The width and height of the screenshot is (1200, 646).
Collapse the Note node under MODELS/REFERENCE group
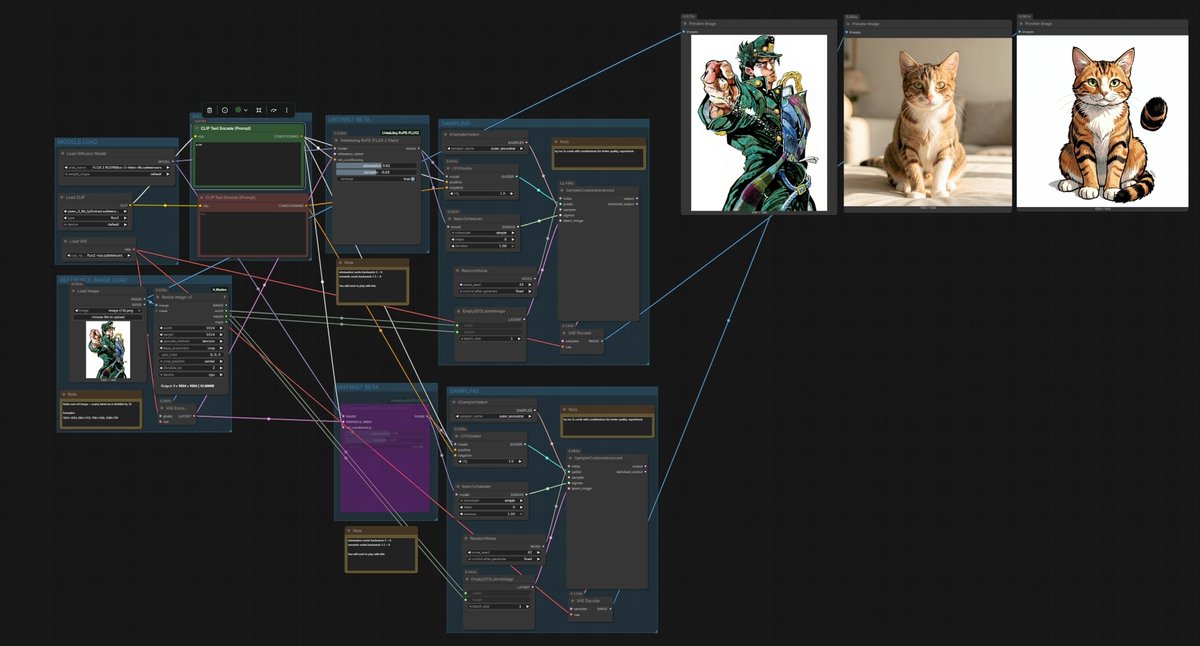click(64, 394)
